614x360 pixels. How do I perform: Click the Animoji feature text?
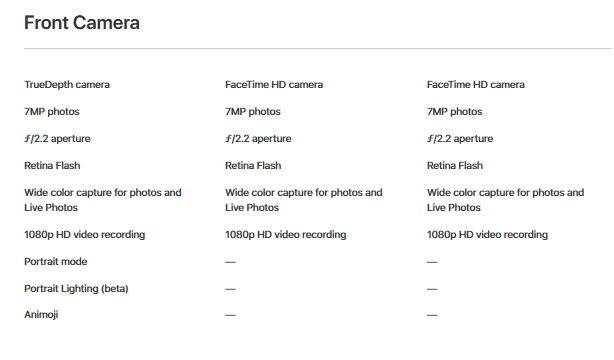[41, 315]
